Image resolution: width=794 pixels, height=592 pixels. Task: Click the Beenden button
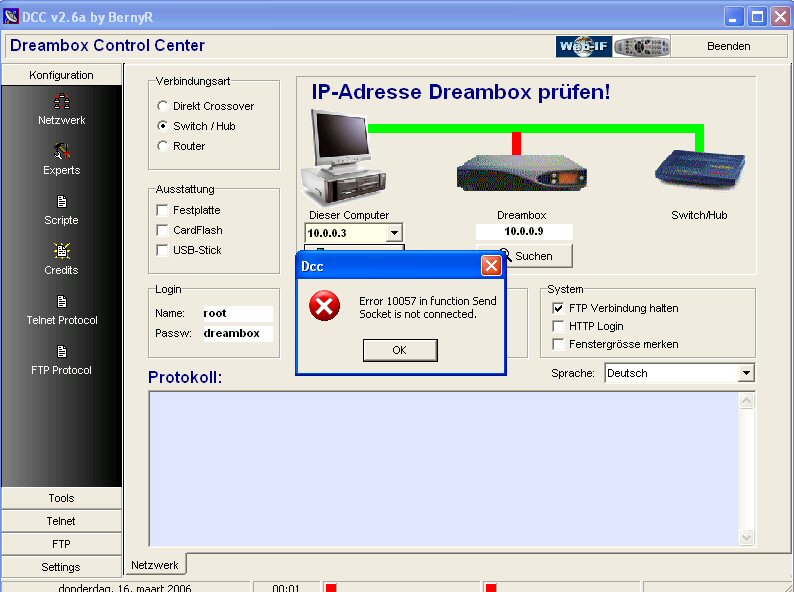point(729,46)
